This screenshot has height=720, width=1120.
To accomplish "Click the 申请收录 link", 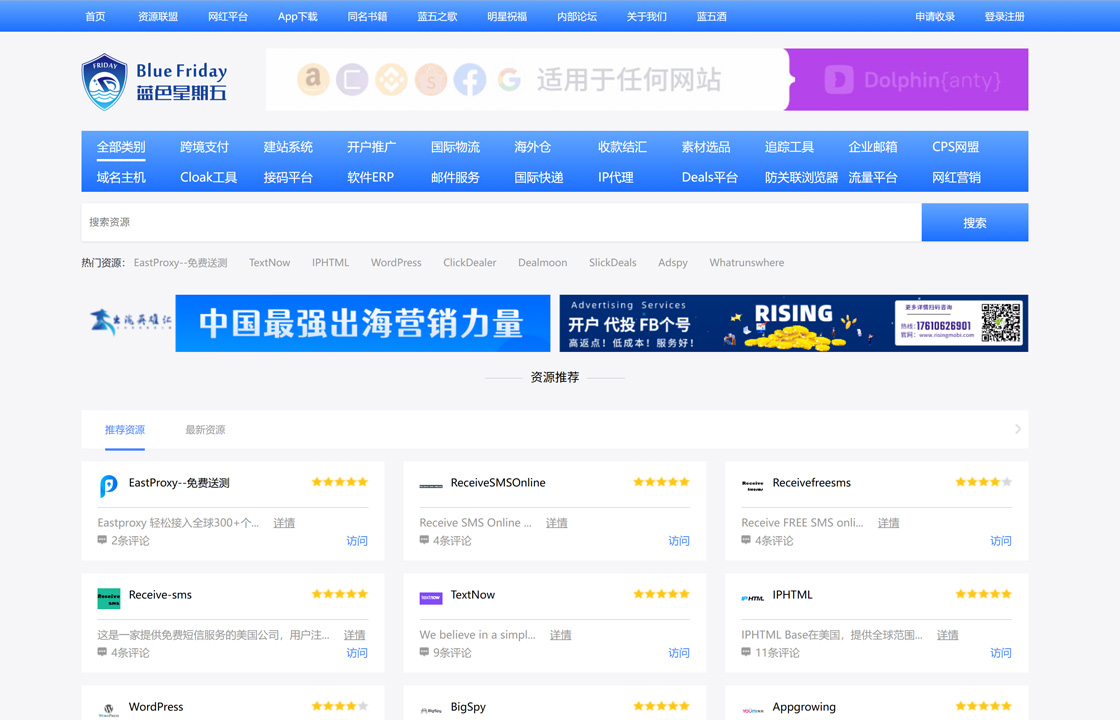I will [x=935, y=16].
